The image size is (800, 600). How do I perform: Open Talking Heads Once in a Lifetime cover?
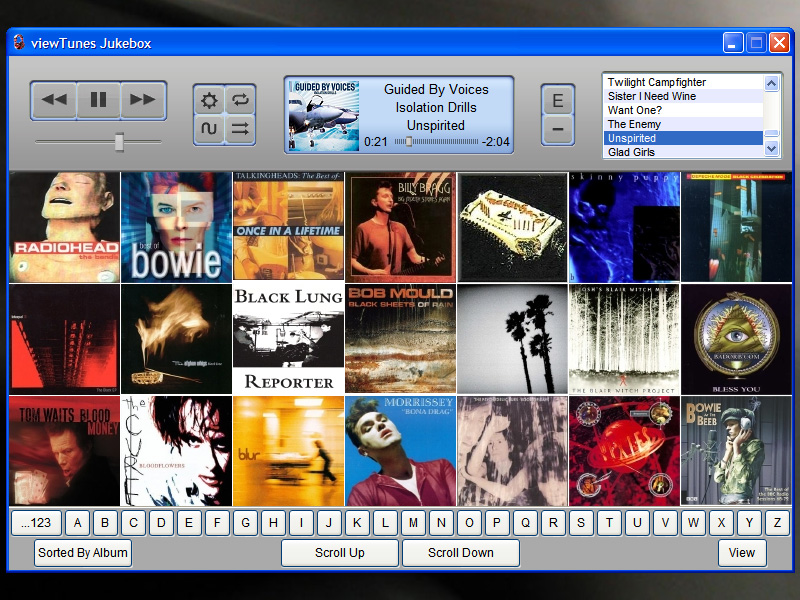tap(288, 227)
